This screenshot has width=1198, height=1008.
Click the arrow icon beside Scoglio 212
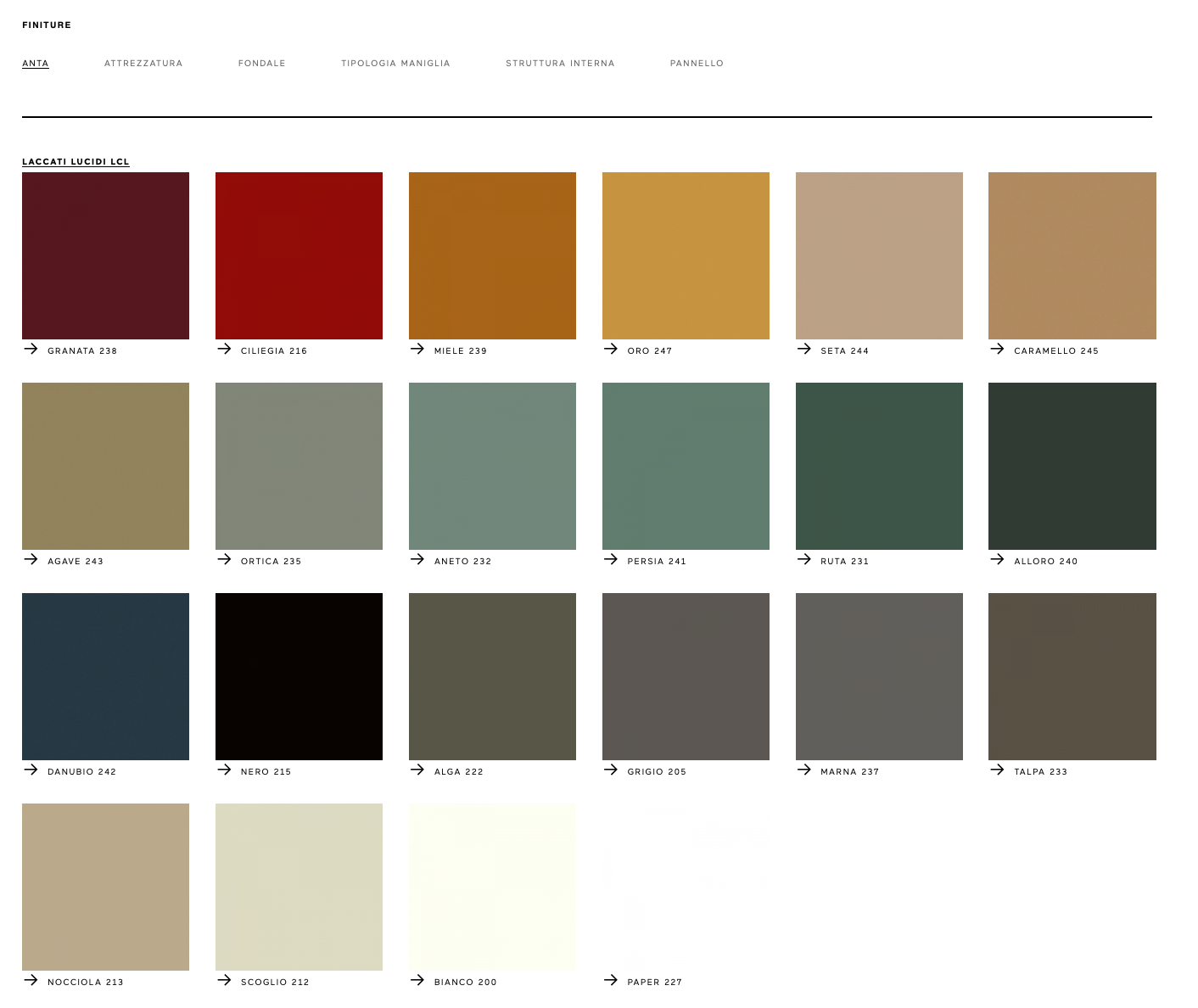click(225, 980)
